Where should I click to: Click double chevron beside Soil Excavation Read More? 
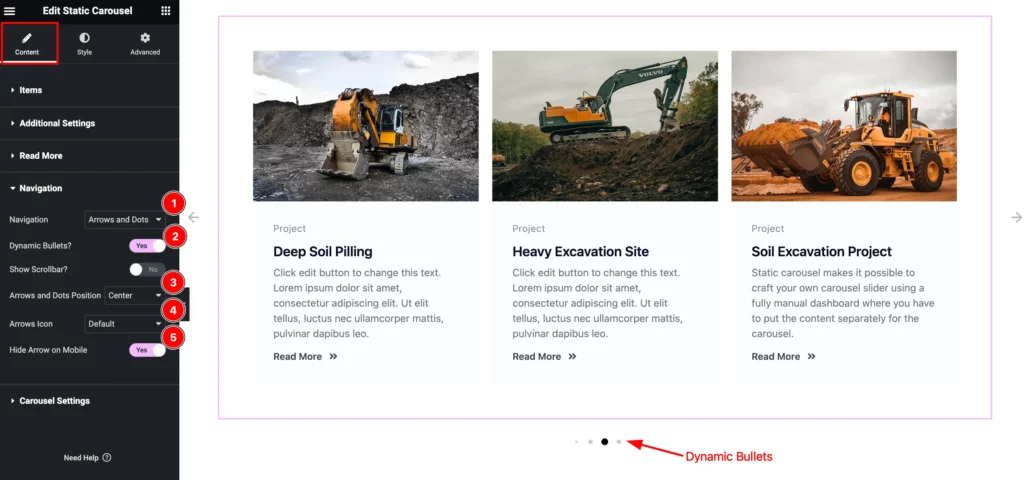(812, 357)
